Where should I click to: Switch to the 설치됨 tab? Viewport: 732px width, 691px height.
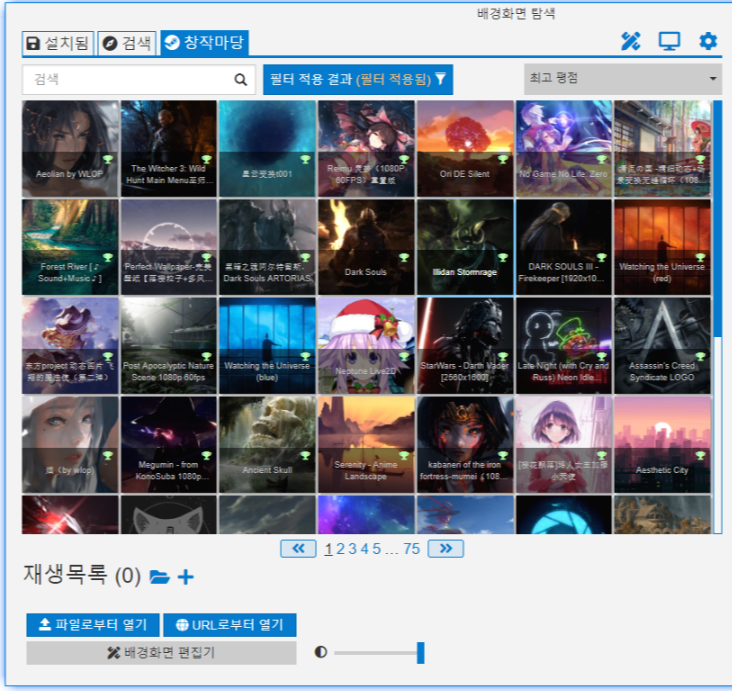pos(58,43)
